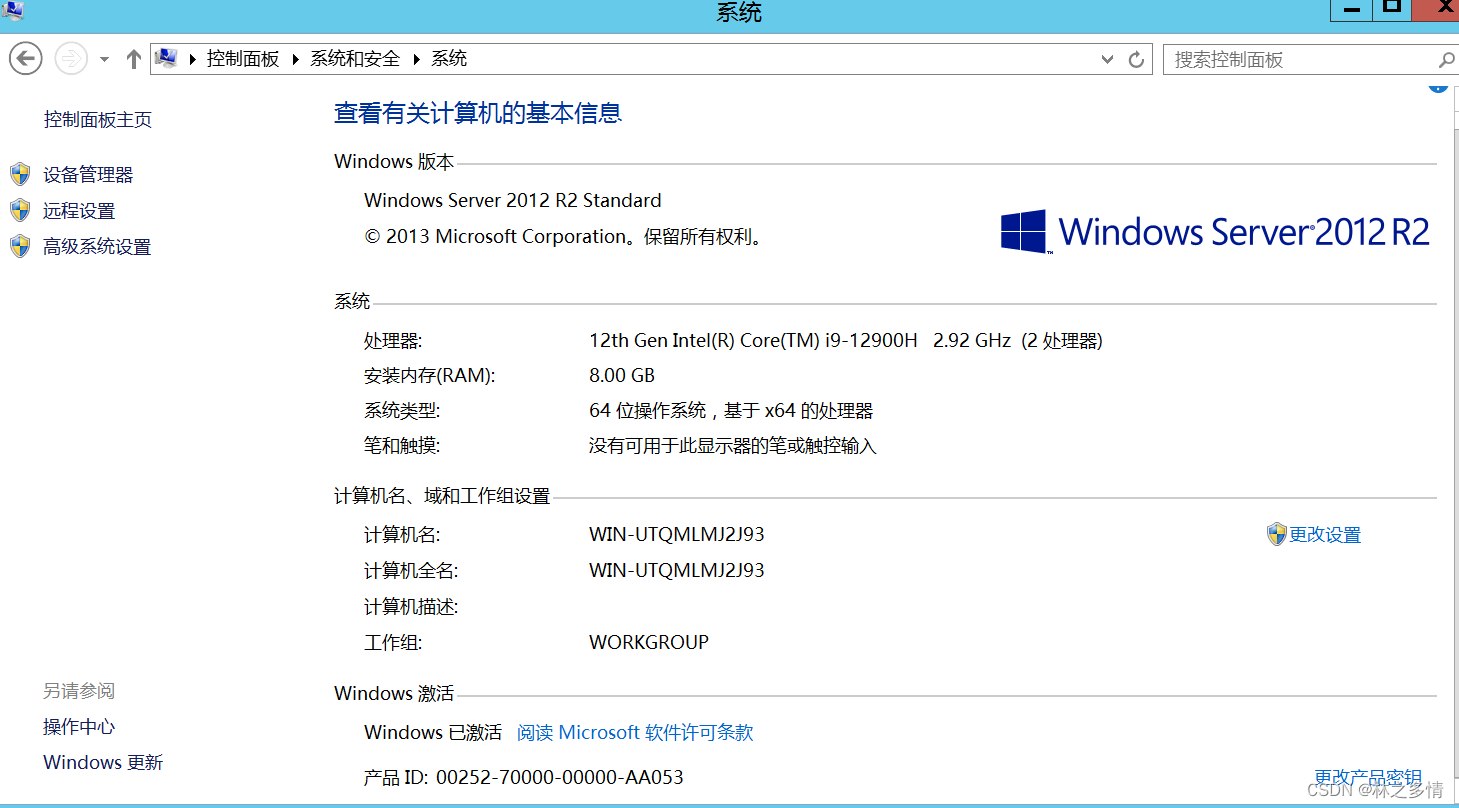
Task: Open Windows 更新 link
Action: click(x=103, y=763)
